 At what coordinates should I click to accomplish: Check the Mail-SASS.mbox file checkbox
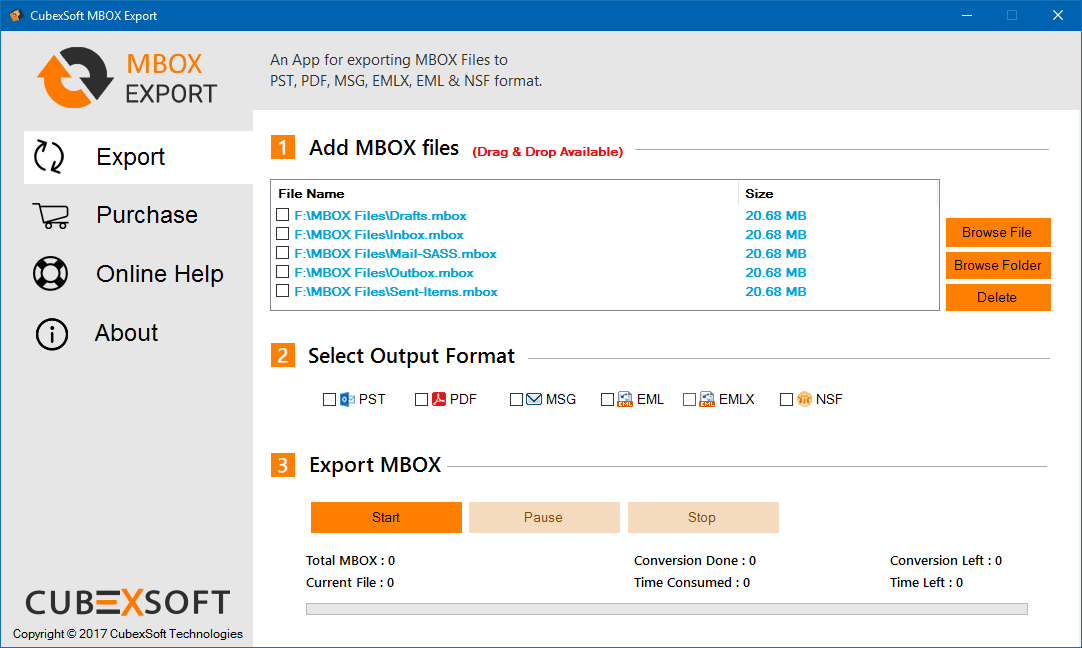coord(282,253)
